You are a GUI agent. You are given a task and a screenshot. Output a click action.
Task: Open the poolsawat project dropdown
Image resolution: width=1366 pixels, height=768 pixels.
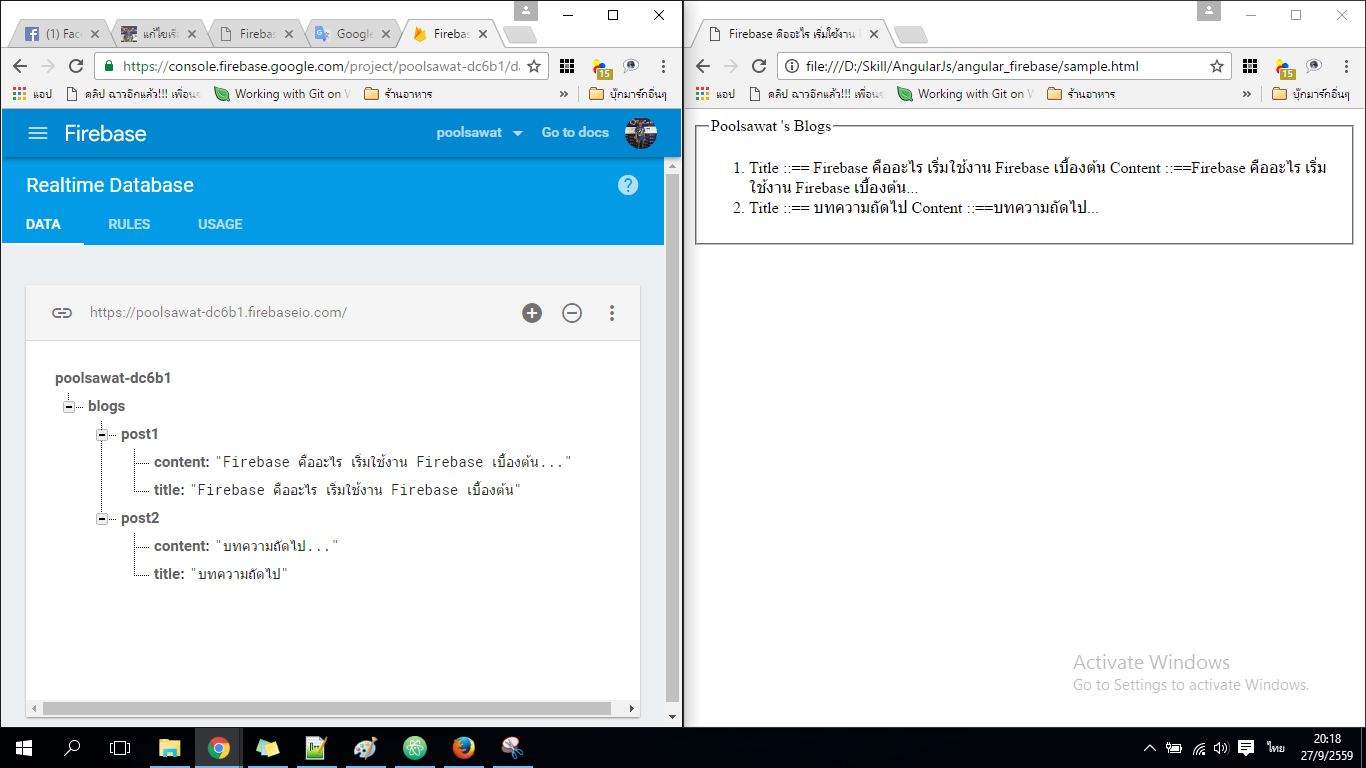coord(480,133)
